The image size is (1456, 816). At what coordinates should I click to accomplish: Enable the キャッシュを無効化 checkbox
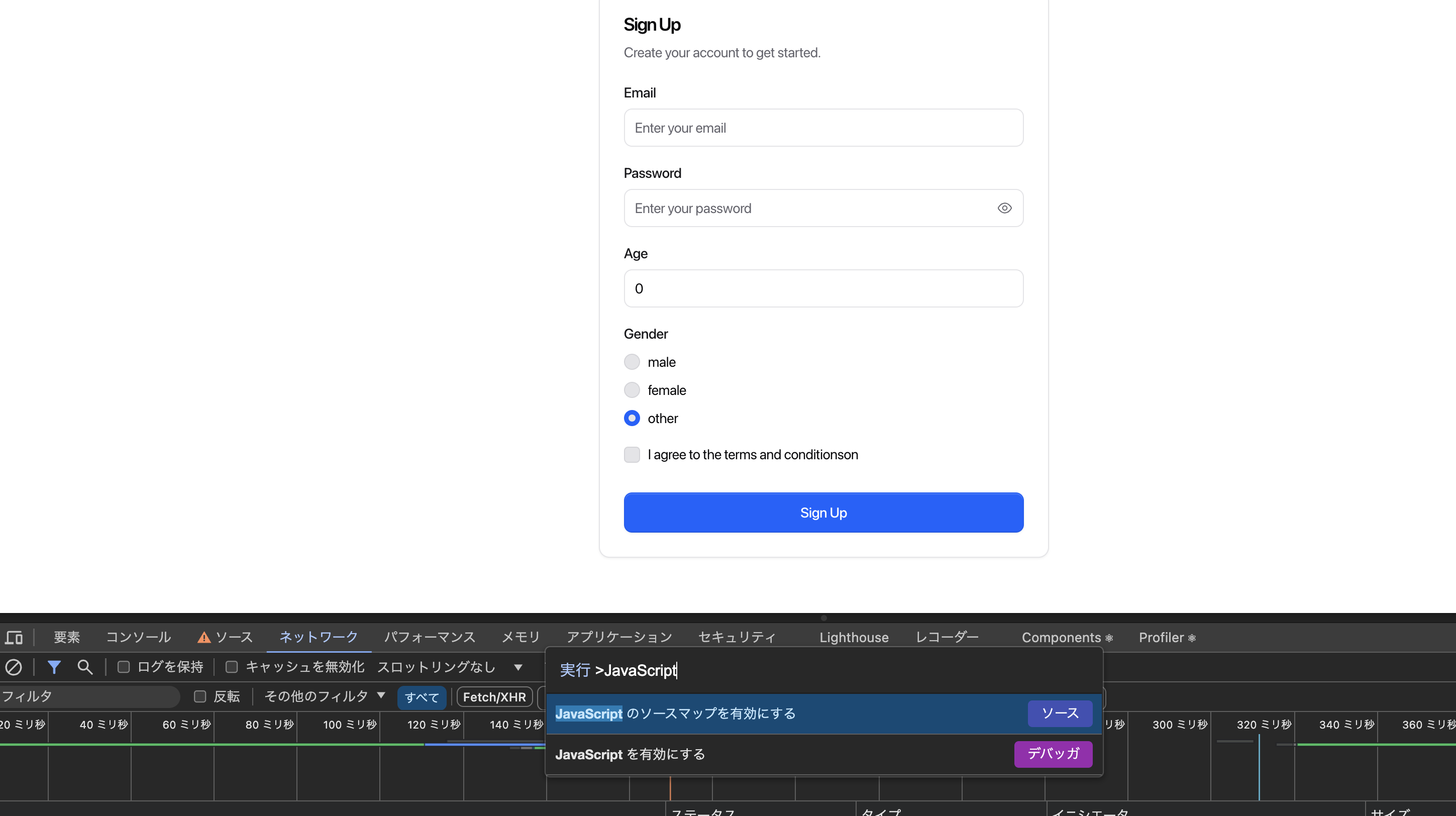pyautogui.click(x=231, y=667)
